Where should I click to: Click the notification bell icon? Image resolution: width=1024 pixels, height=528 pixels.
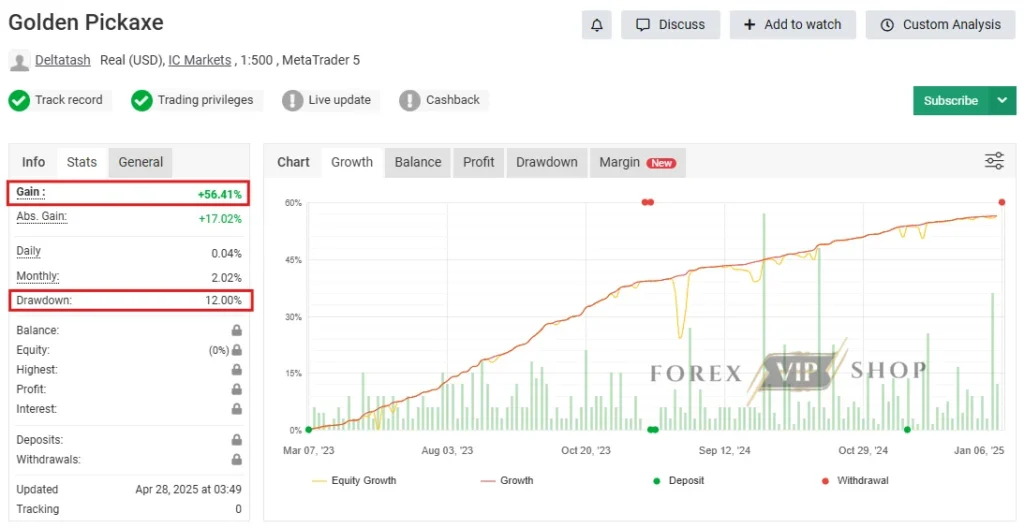[596, 25]
